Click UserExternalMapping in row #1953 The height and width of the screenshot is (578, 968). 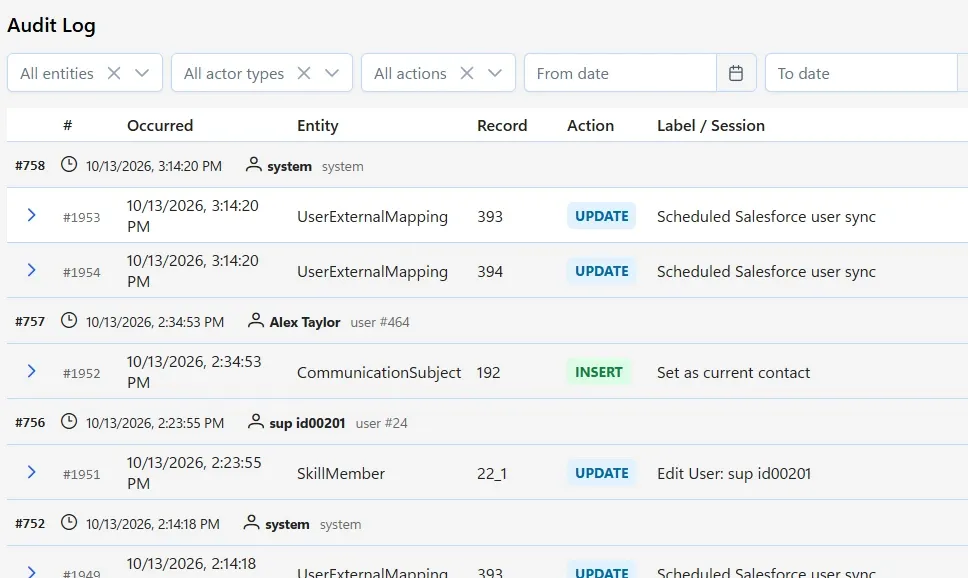tap(372, 217)
